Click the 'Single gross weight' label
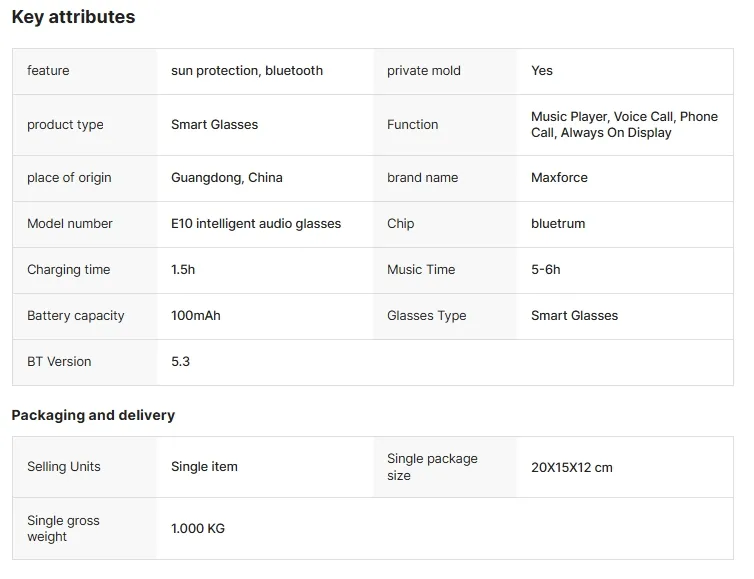Screen dimensions: 754x579 63,529
